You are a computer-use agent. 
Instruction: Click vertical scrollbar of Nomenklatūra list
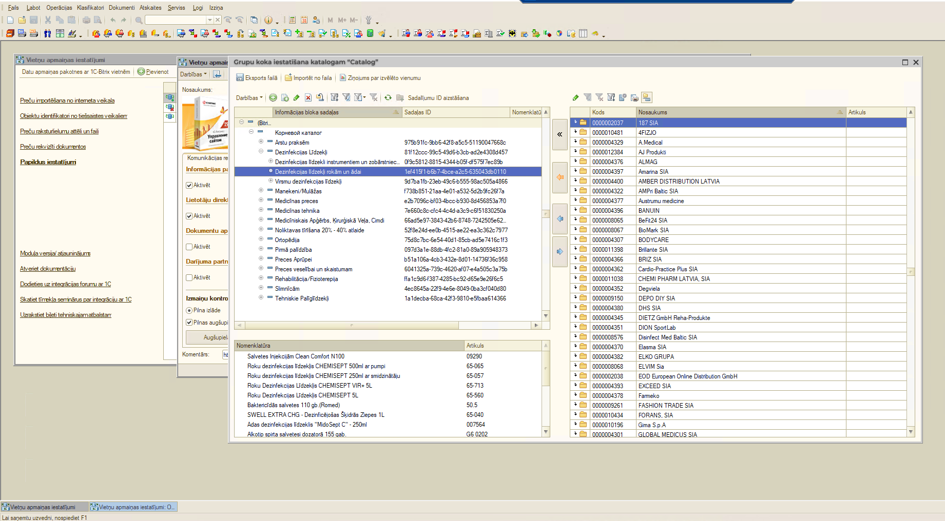click(546, 389)
